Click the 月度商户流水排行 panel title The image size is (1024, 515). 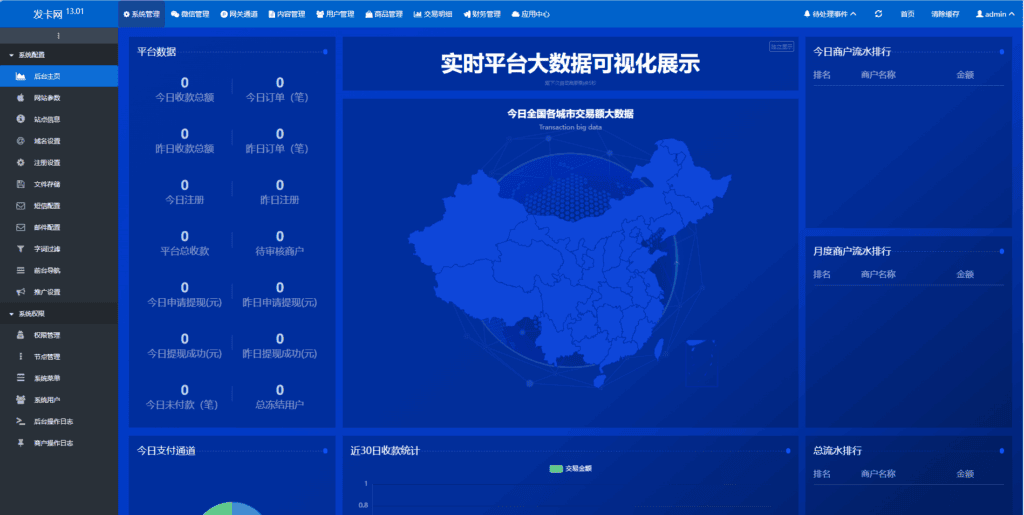[x=852, y=251]
